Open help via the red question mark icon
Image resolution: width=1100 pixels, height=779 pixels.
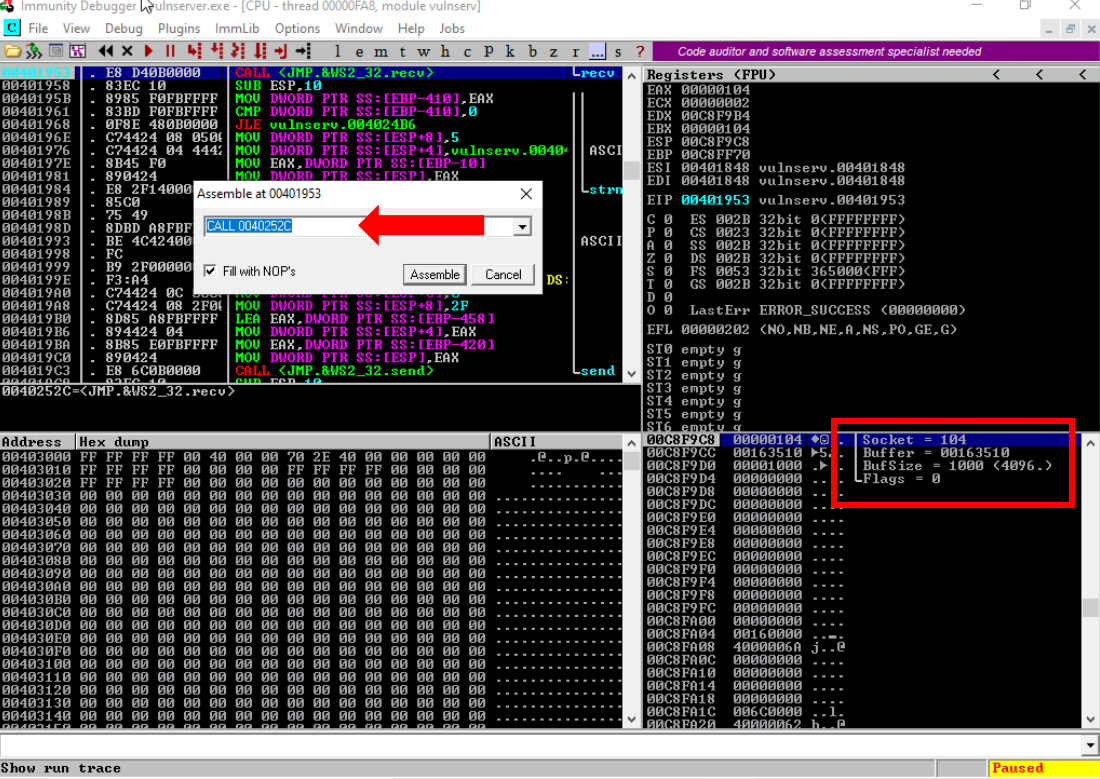[640, 51]
